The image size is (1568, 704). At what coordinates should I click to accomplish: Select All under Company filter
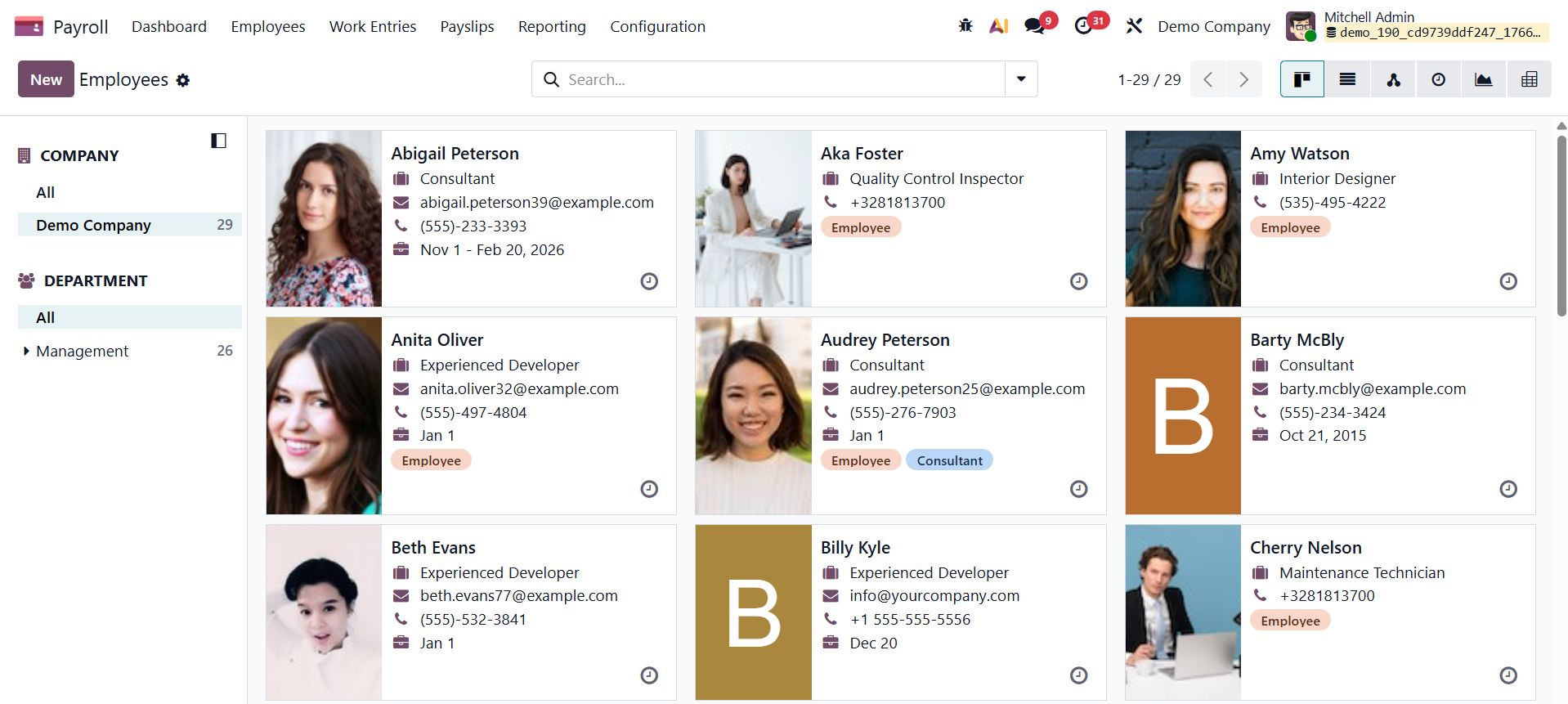(x=46, y=193)
